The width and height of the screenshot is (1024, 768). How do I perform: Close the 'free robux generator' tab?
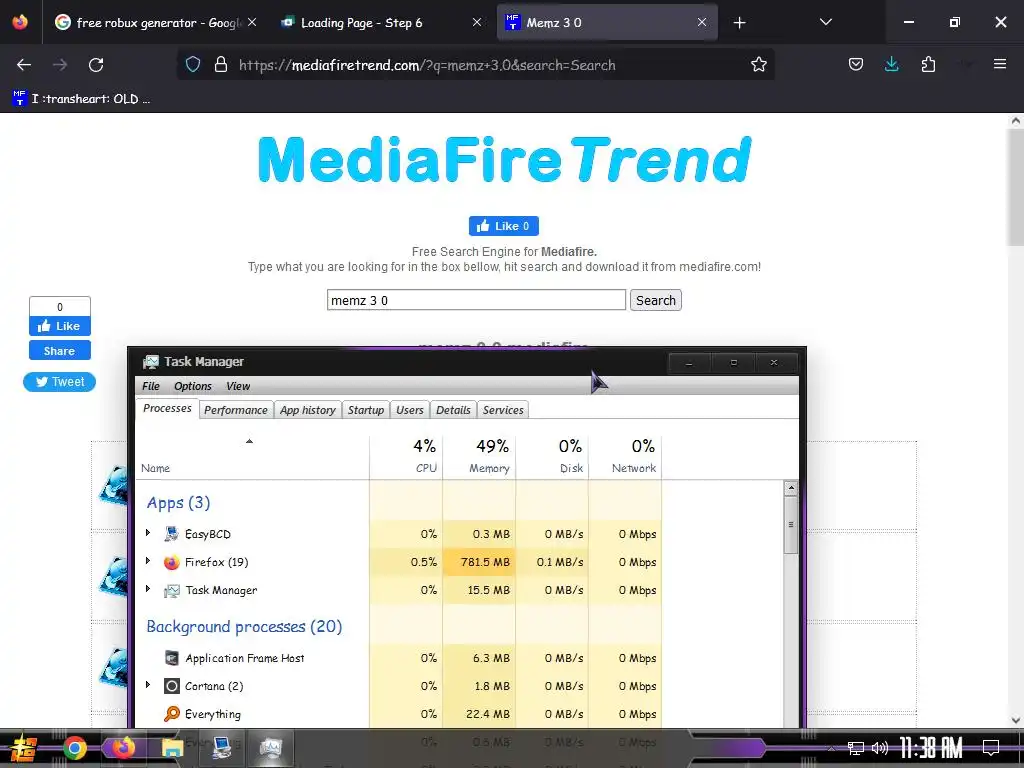click(x=252, y=22)
